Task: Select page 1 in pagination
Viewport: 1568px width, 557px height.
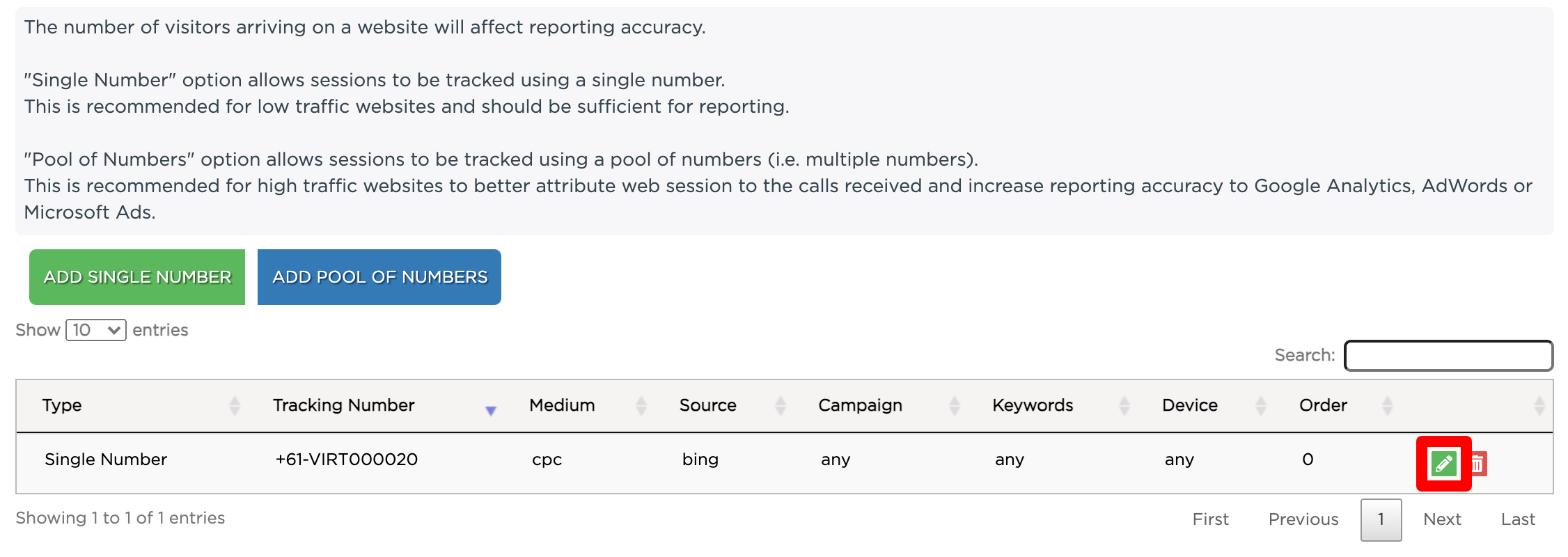Action: point(1381,519)
